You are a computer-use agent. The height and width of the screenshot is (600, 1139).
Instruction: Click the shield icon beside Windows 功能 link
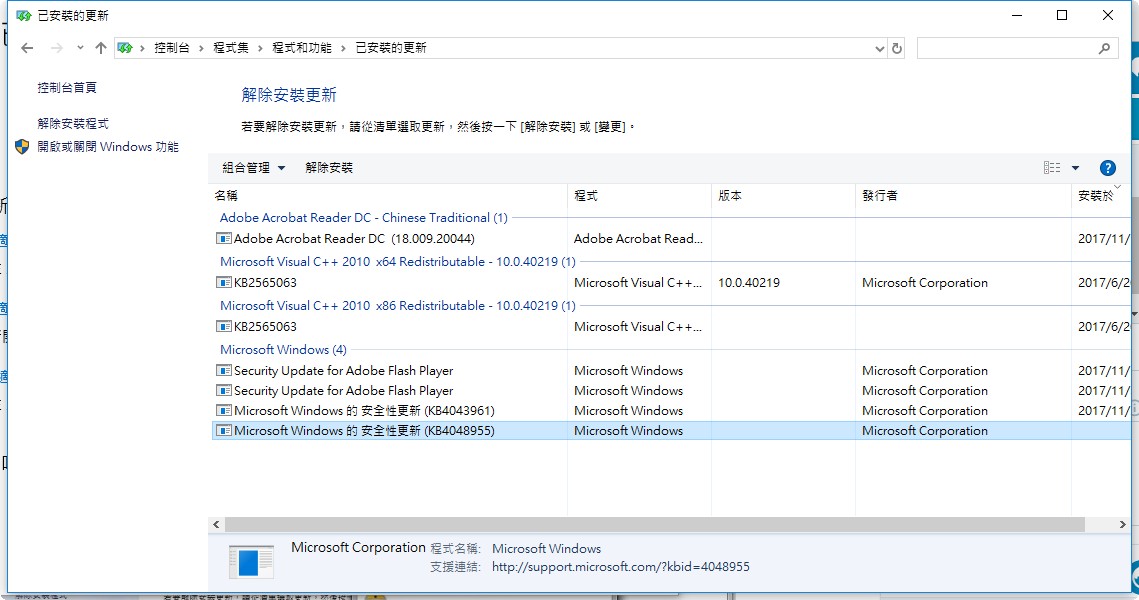pyautogui.click(x=20, y=146)
